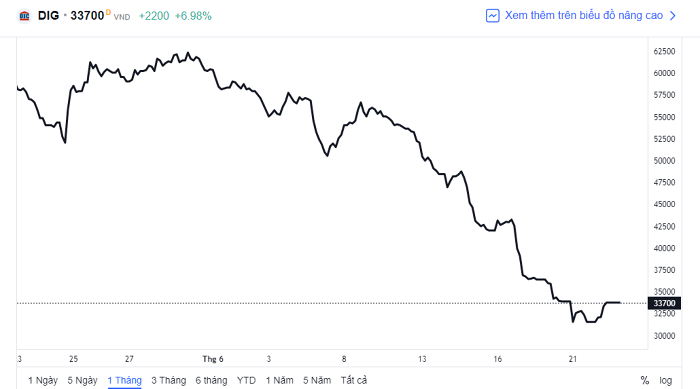Switch to the 3 Tháng range
The image size is (700, 389).
[x=168, y=380]
